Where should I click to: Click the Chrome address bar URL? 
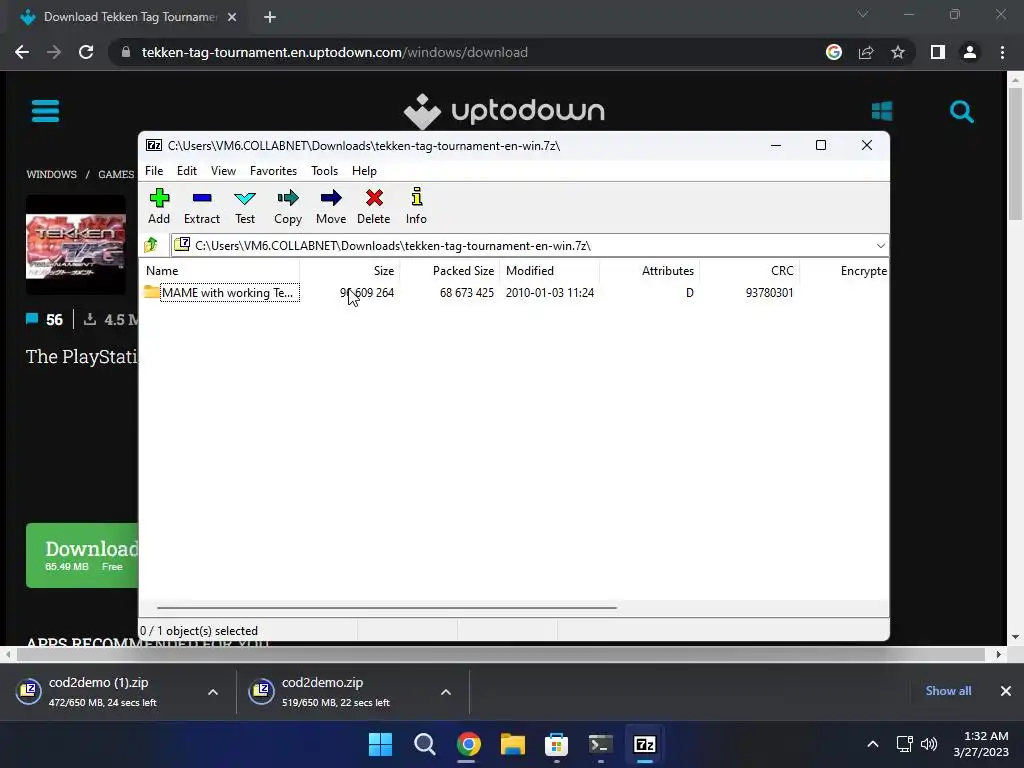point(334,52)
